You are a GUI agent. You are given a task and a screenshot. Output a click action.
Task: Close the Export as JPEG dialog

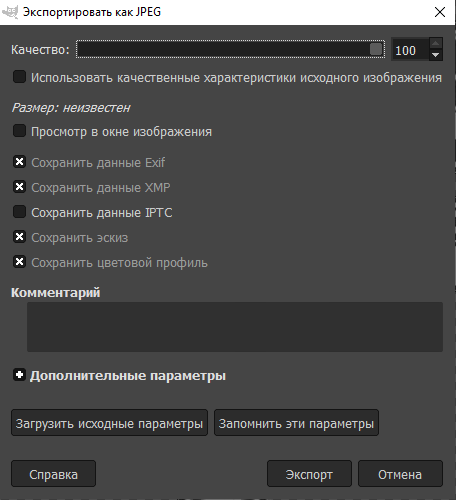coord(440,12)
